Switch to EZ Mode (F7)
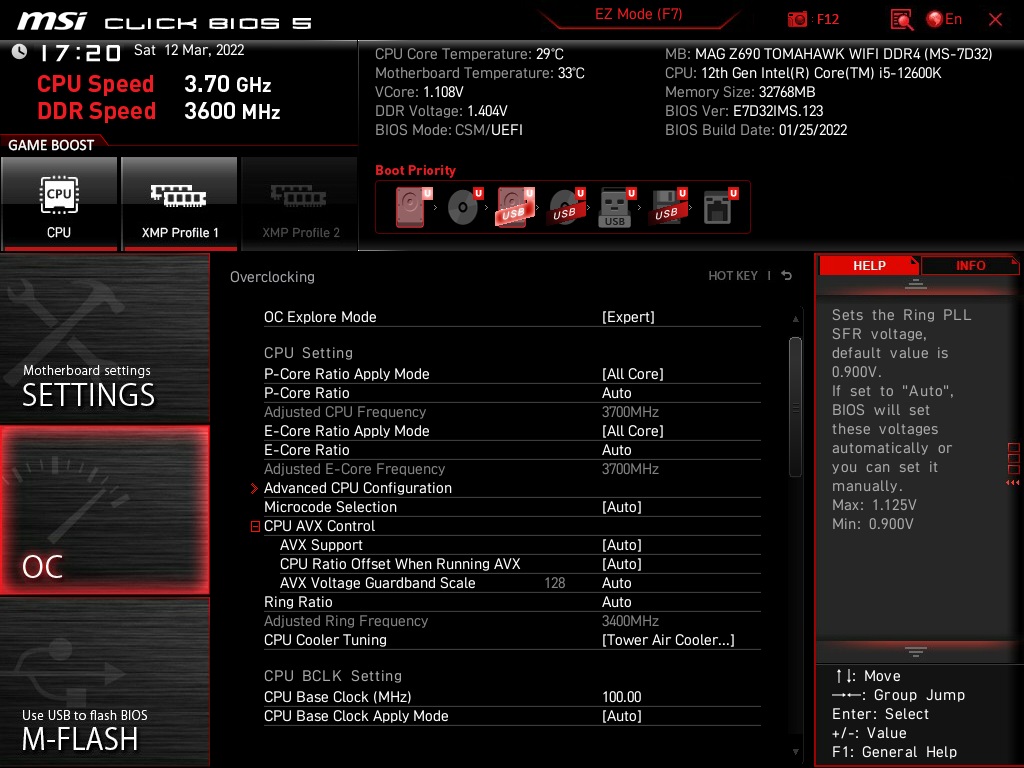 point(638,14)
